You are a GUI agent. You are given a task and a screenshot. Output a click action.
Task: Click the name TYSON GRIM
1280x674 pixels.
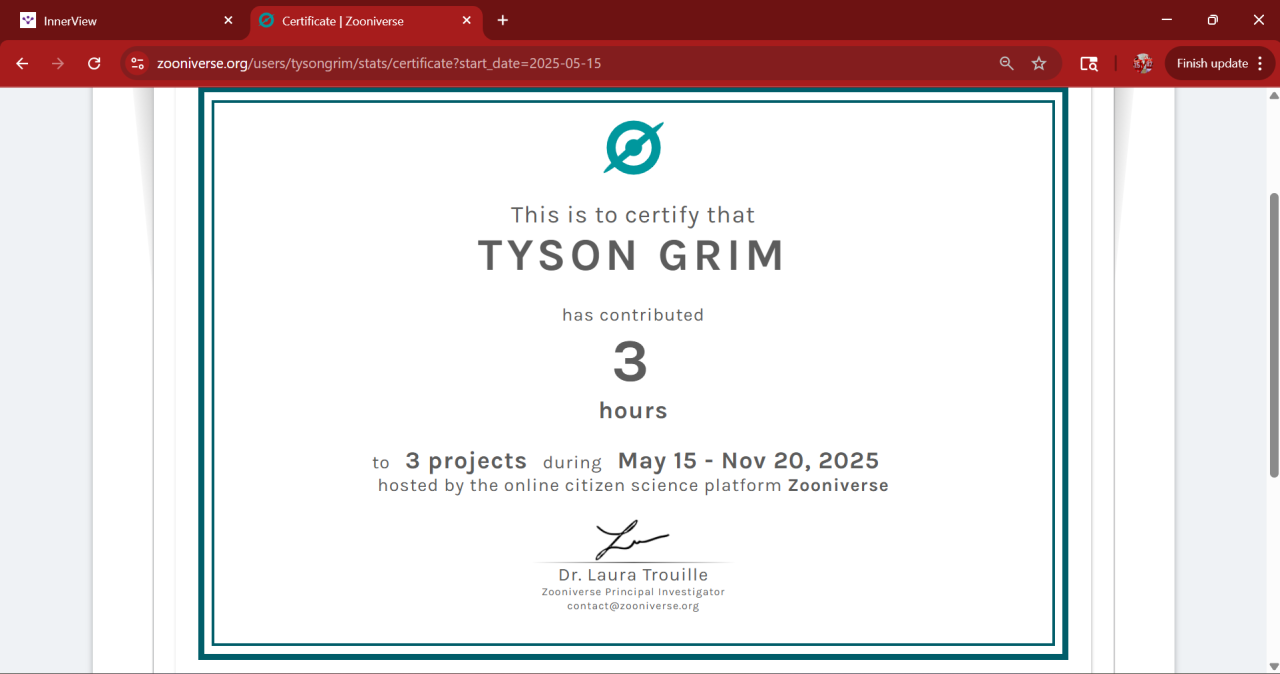[632, 256]
